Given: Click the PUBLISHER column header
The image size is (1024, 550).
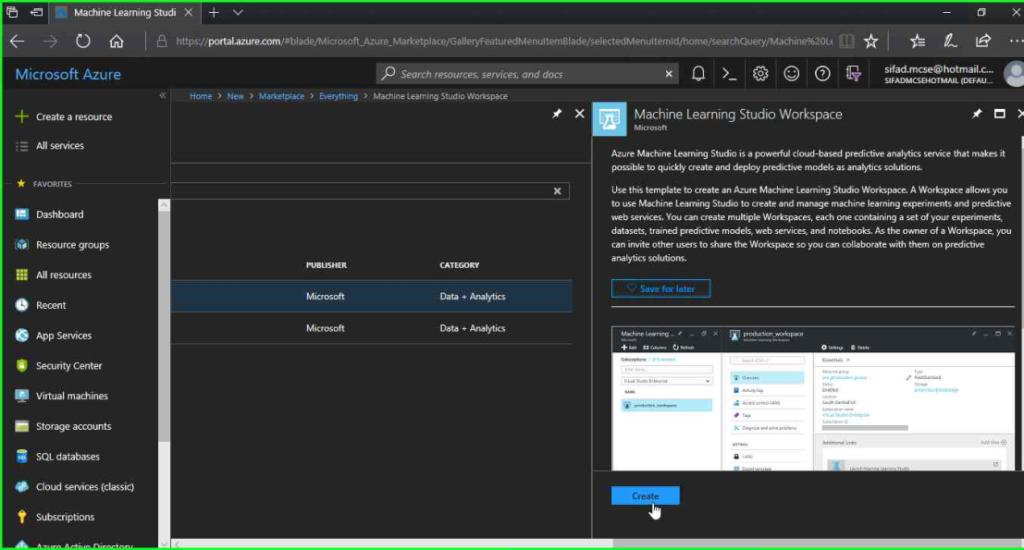Looking at the screenshot, I should point(327,265).
